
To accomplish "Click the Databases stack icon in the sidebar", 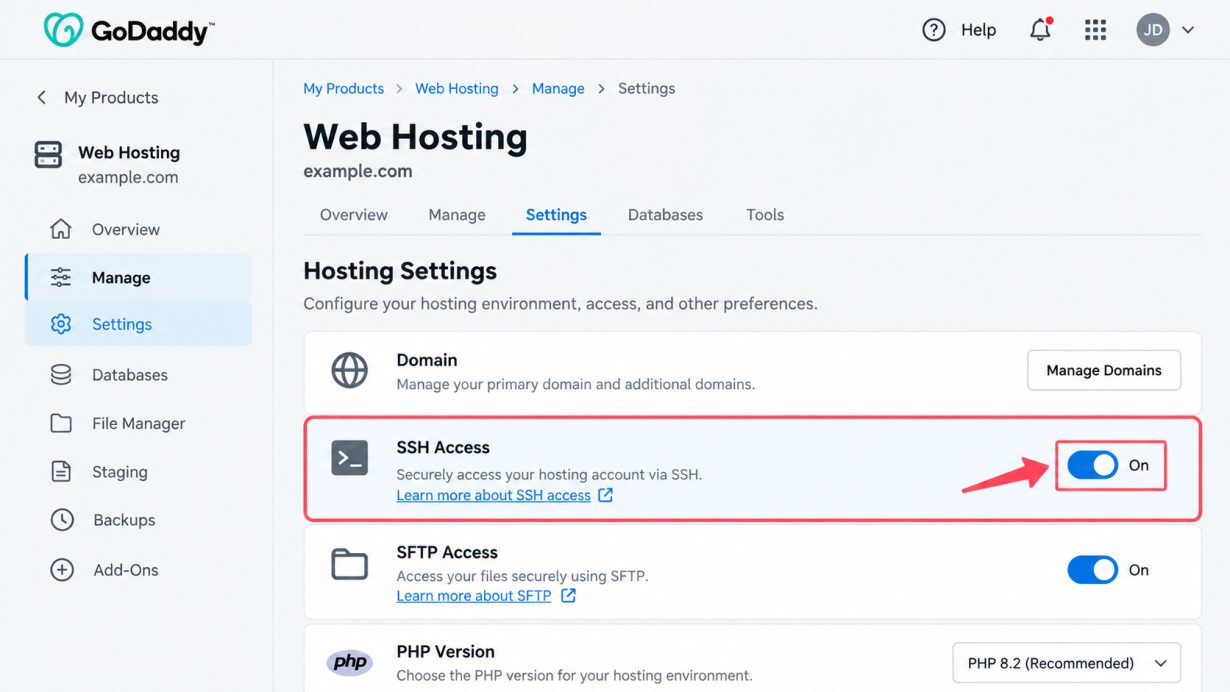I will (61, 375).
